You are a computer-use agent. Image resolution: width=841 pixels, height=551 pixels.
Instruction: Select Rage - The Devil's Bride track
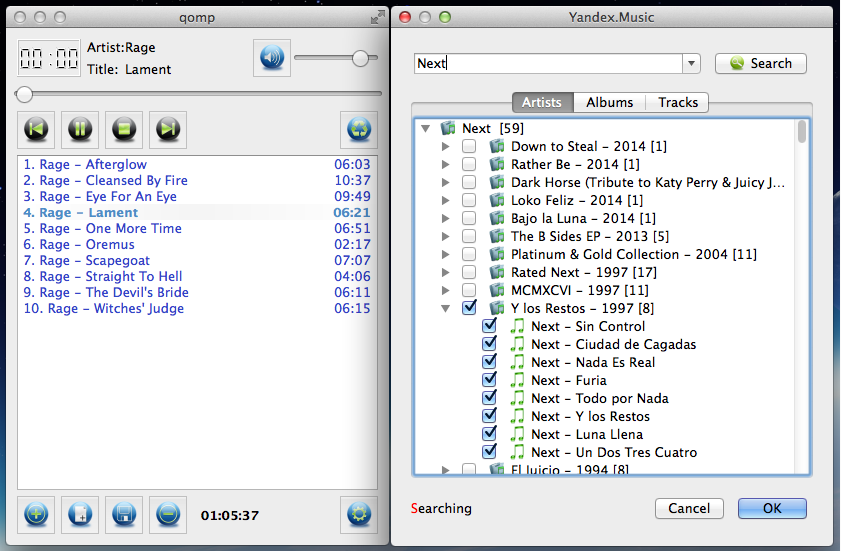197,292
